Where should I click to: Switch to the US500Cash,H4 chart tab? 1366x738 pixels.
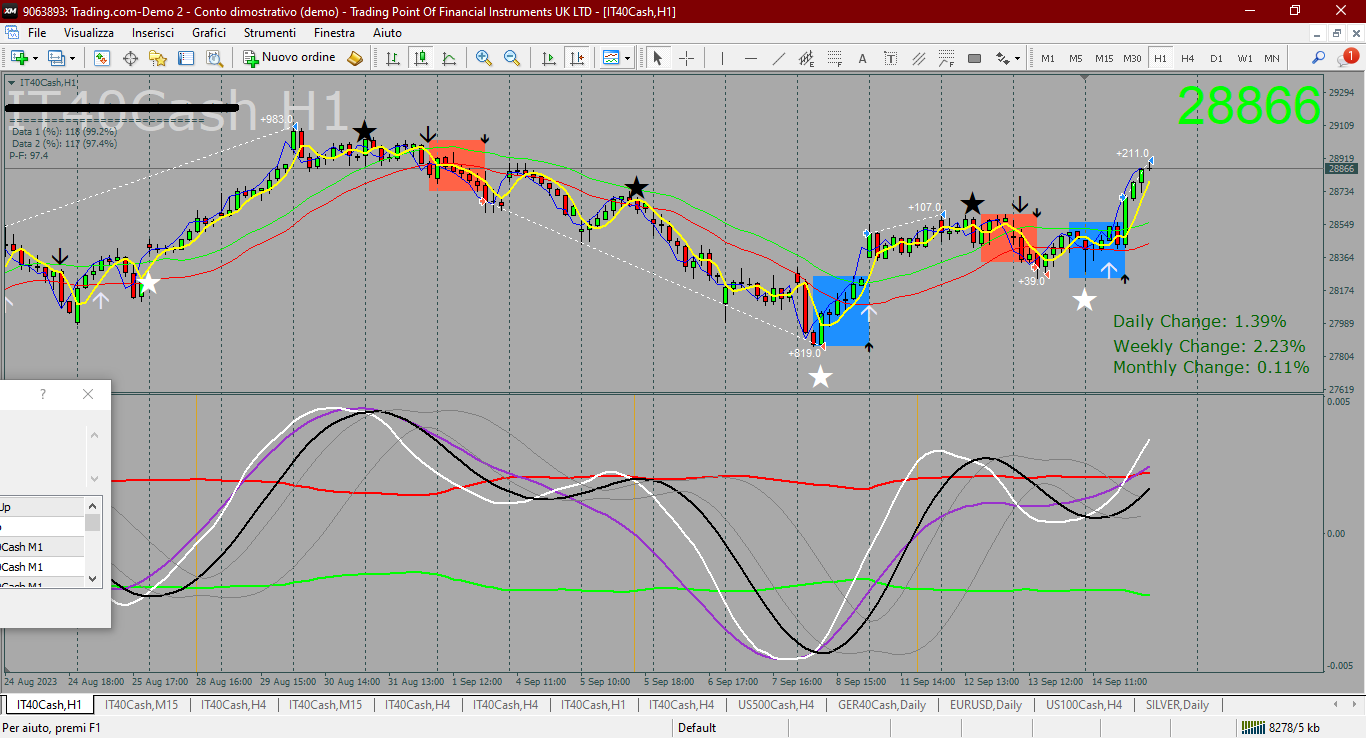pyautogui.click(x=776, y=705)
